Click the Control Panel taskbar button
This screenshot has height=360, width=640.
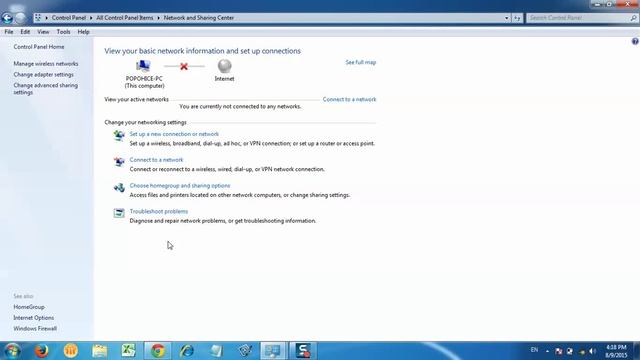[x=273, y=351]
